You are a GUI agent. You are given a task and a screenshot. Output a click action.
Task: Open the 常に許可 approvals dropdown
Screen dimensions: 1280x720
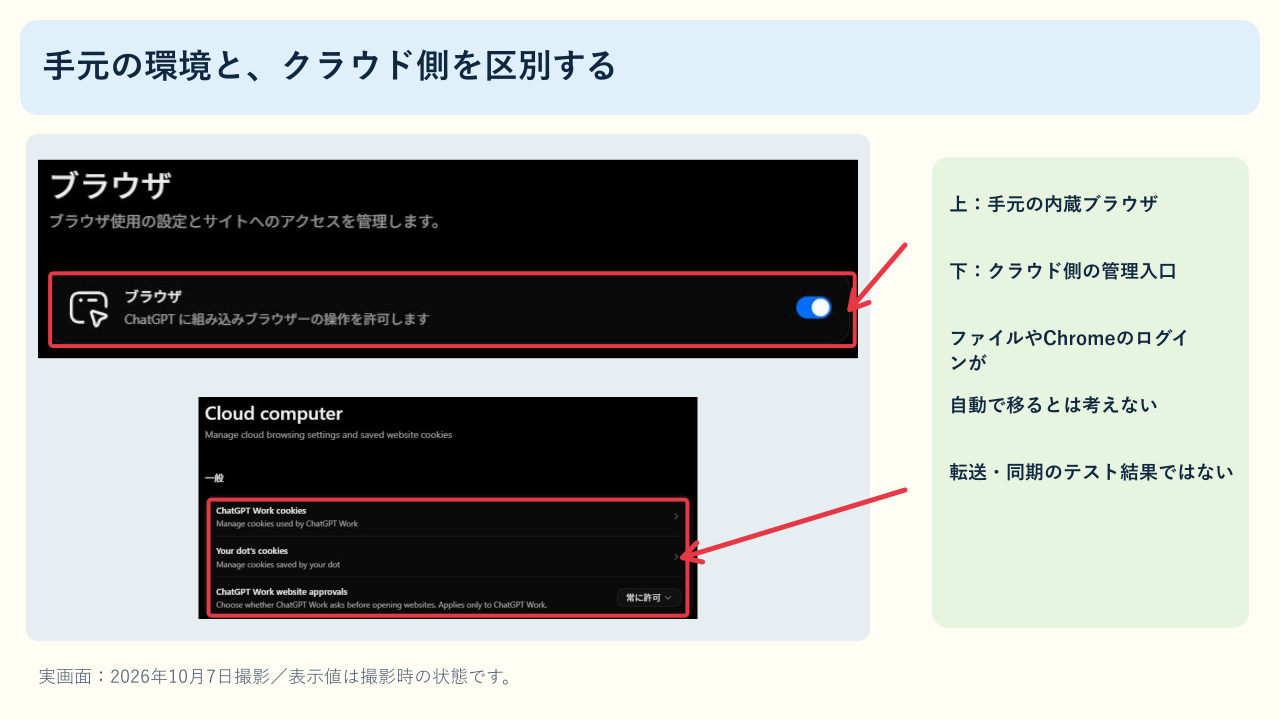tap(649, 597)
